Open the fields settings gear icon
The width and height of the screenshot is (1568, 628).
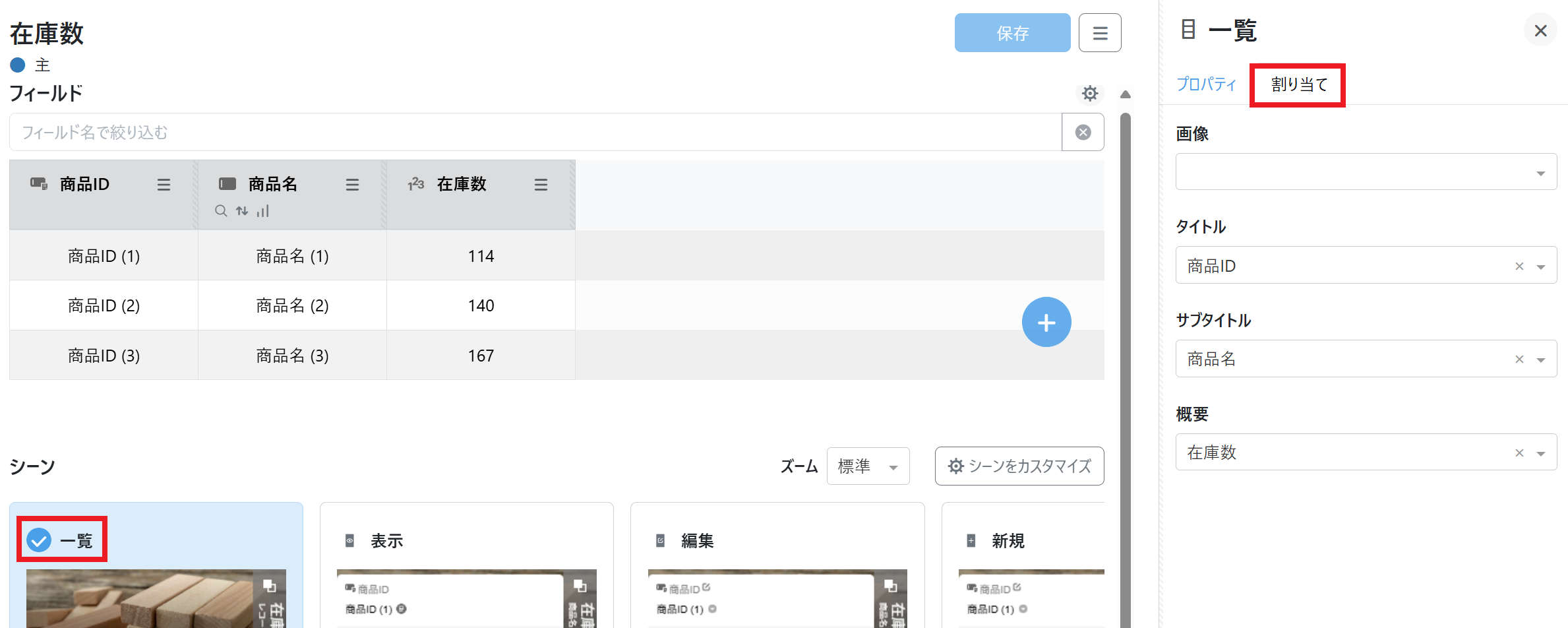[x=1090, y=94]
